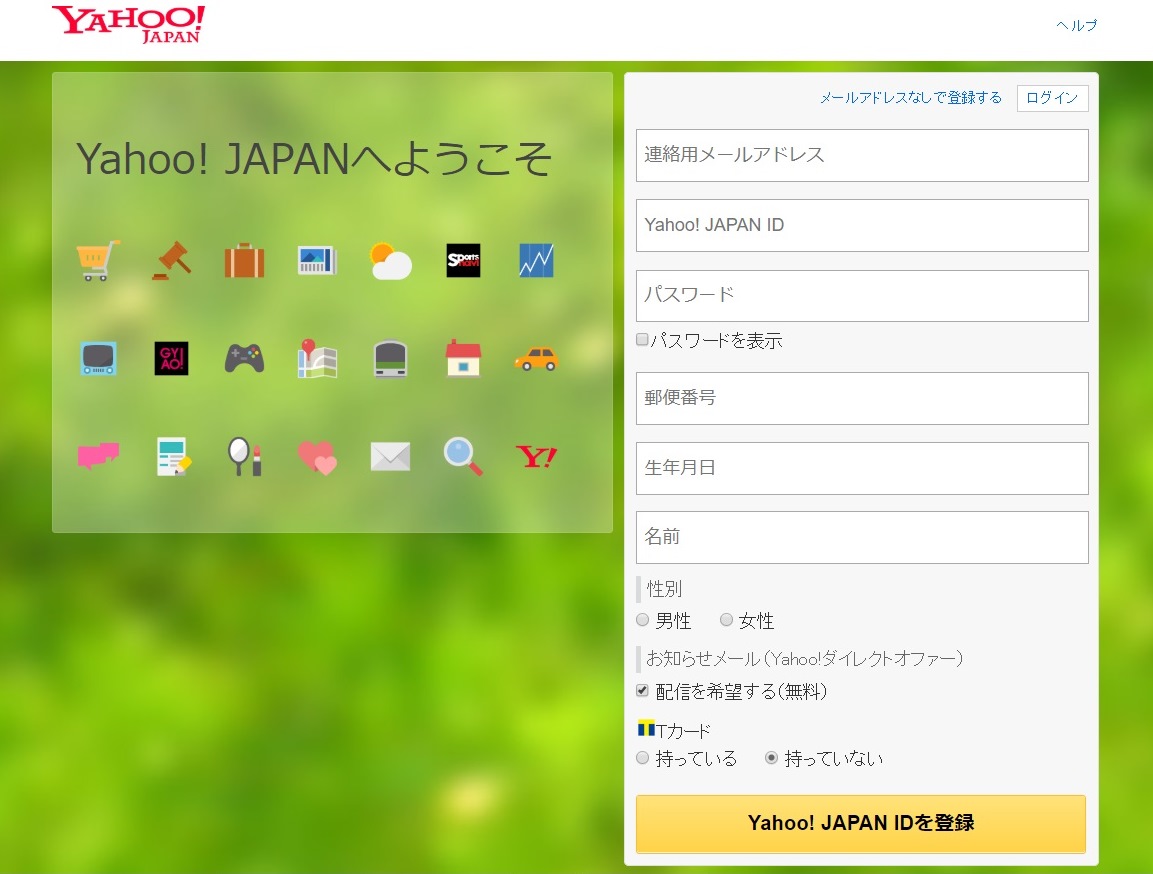Focus the 生年月日 field

pos(862,468)
